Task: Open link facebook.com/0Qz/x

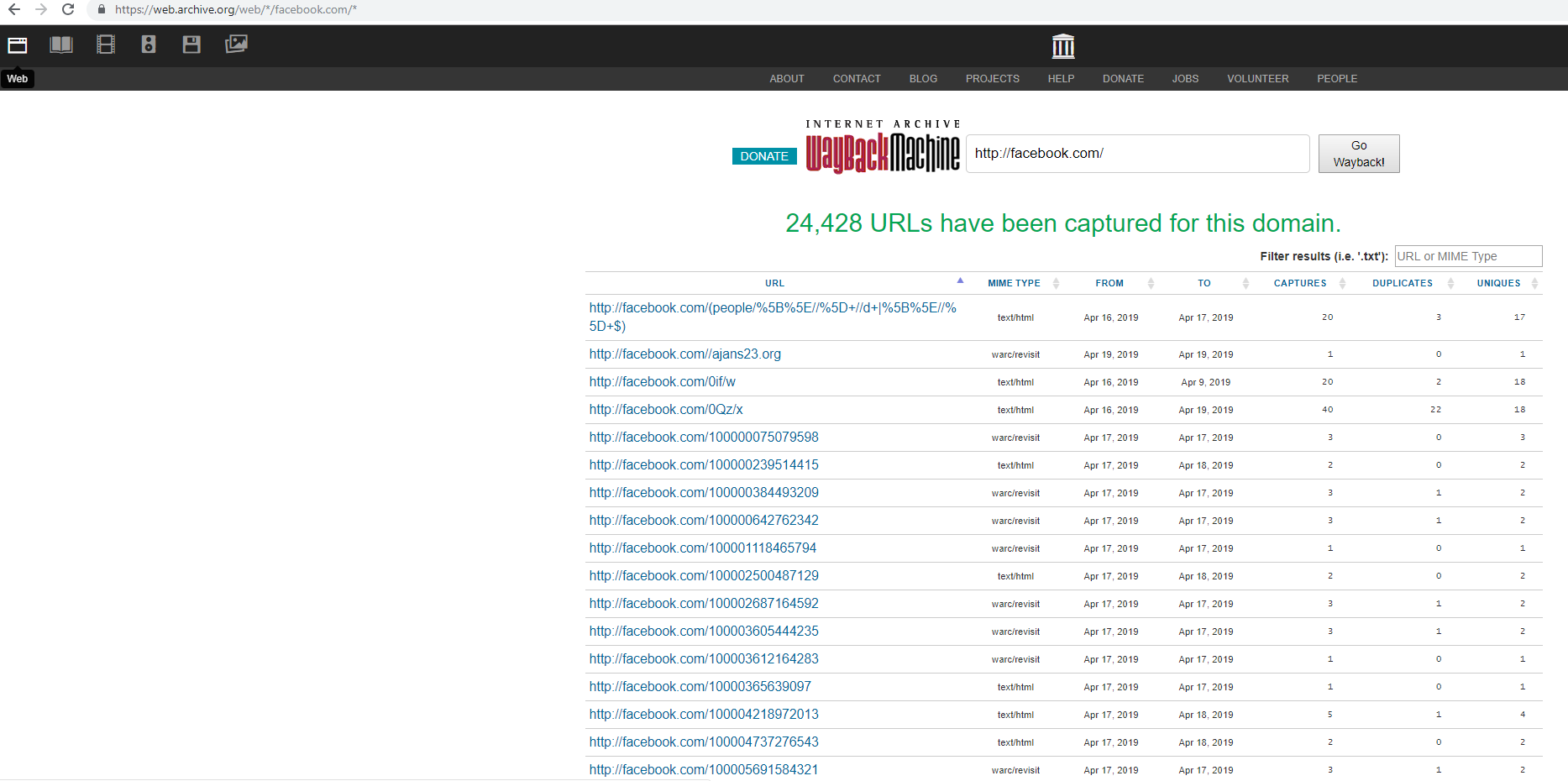Action: tap(666, 410)
